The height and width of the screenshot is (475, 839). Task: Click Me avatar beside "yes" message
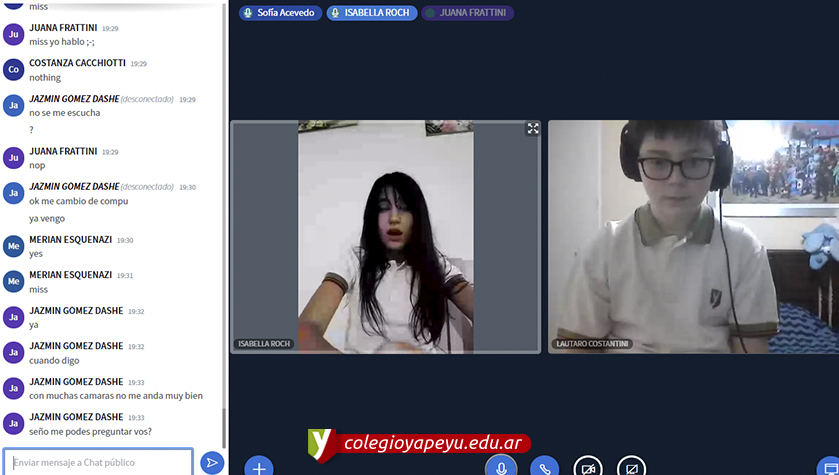(x=13, y=246)
